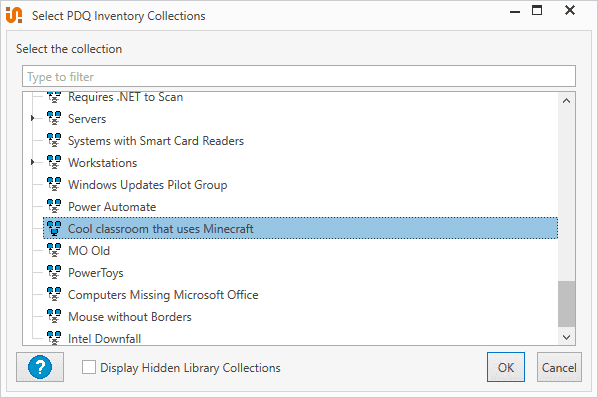598x398 pixels.
Task: Select the Requires .NET to Scan collection
Action: 125,97
